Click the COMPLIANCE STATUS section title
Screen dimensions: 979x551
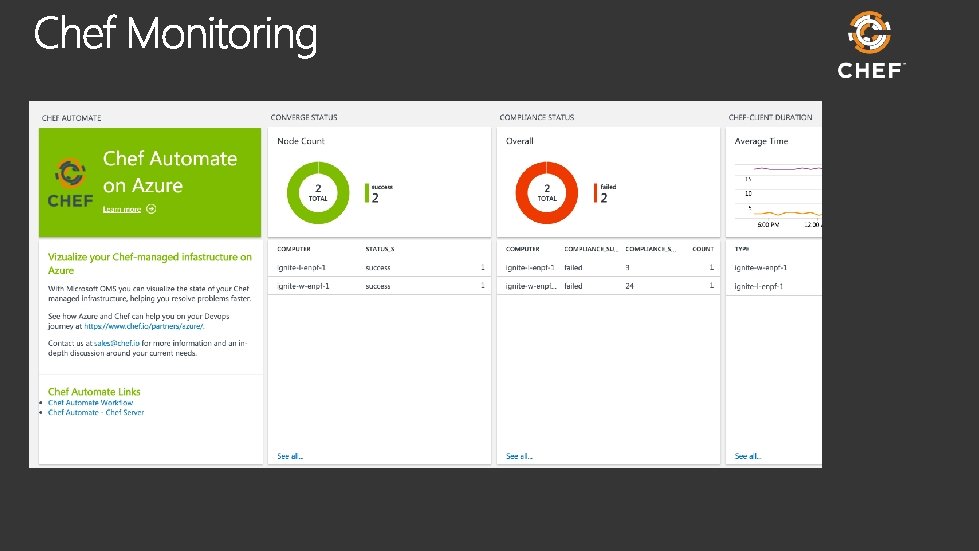pos(537,117)
